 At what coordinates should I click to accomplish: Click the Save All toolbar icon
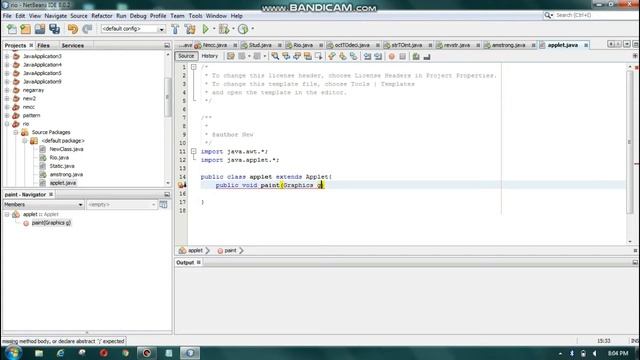coord(54,29)
